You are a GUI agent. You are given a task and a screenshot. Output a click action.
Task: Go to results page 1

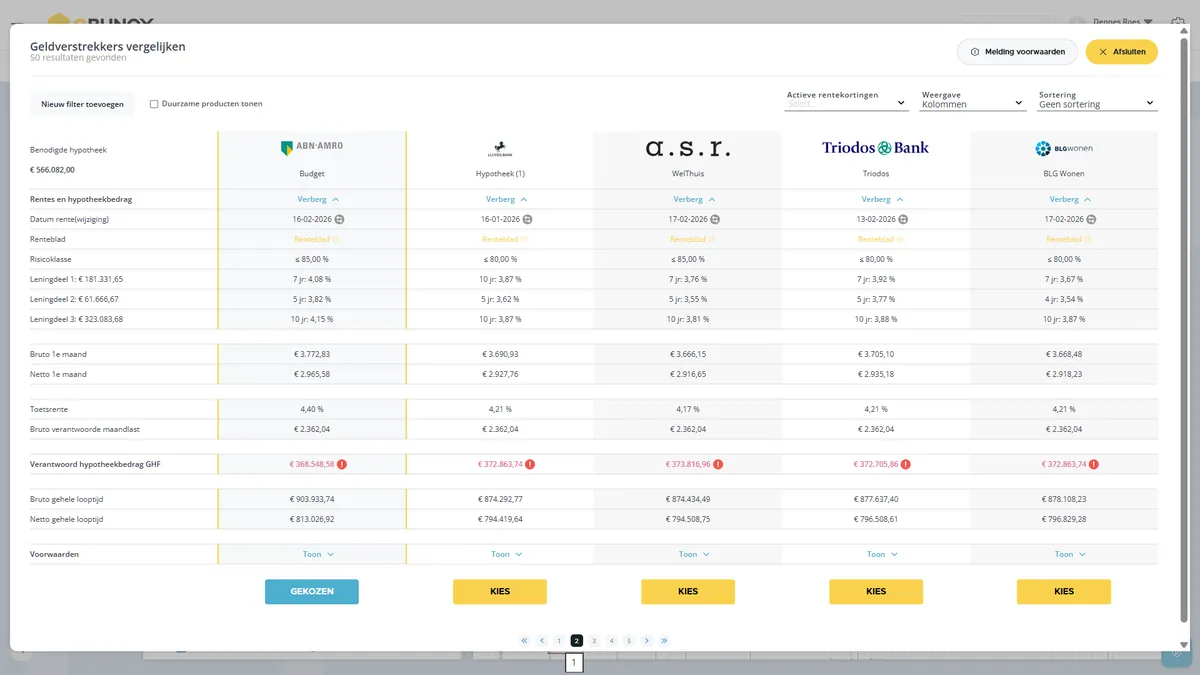[x=559, y=641]
